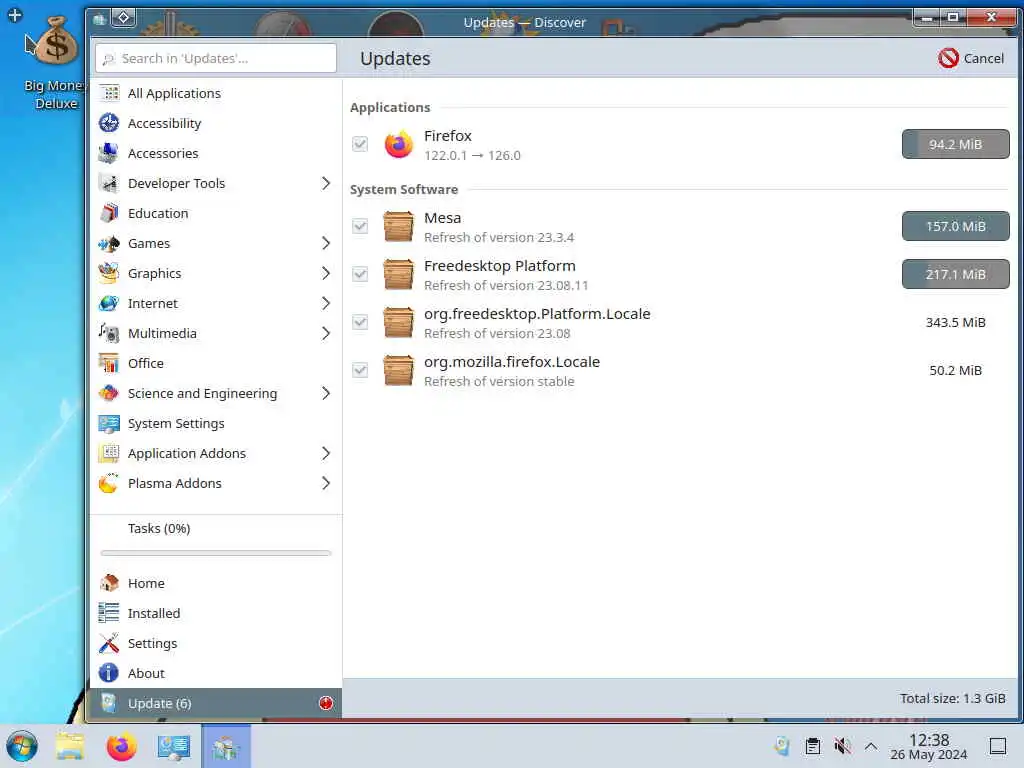
Task: Click the Freedesktop Platform package icon
Action: pos(398,274)
